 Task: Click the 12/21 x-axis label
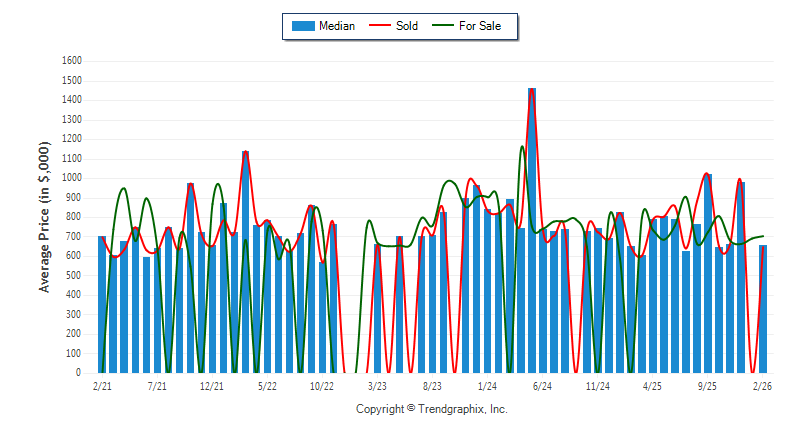(x=212, y=385)
